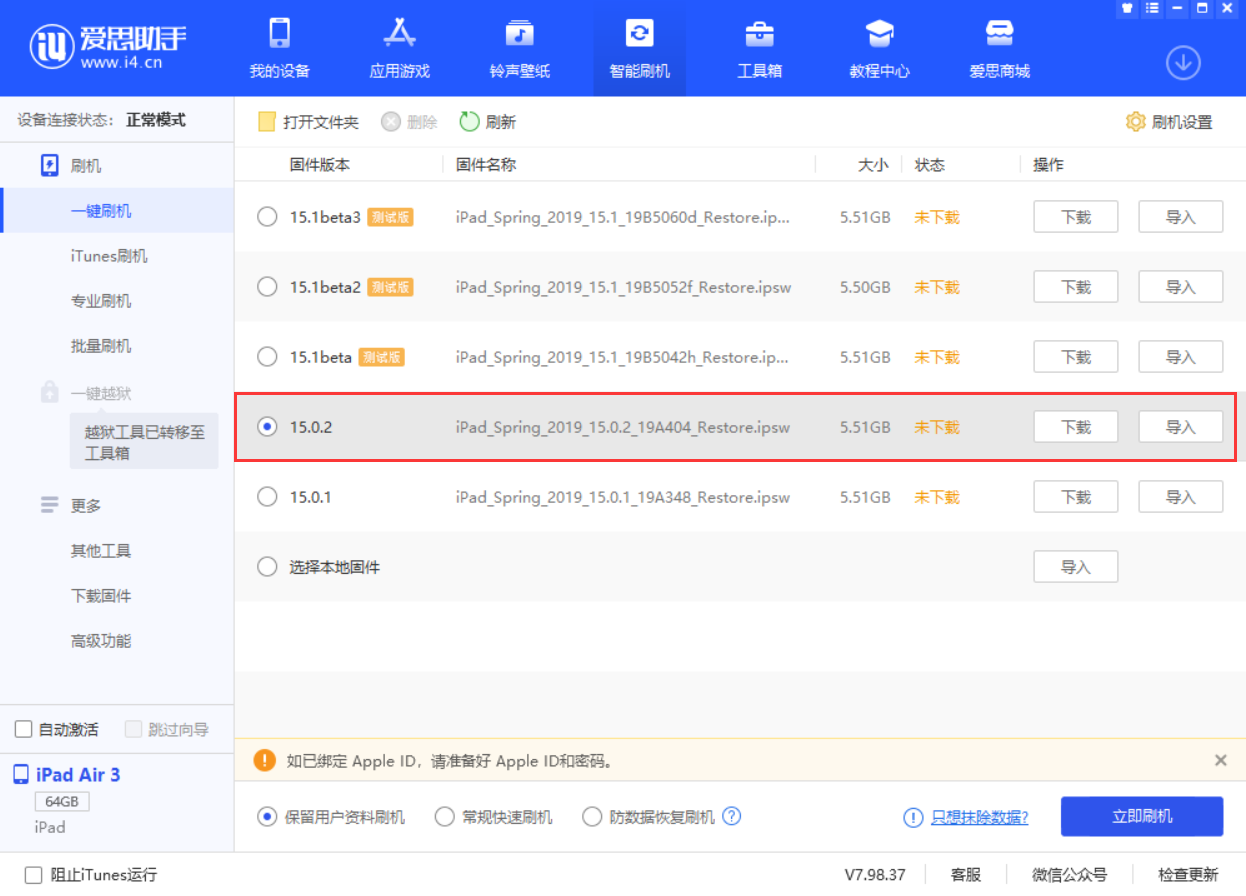This screenshot has height=896, width=1246.
Task: Import a local firmware via 选择本地固件 导入
Action: point(1075,567)
